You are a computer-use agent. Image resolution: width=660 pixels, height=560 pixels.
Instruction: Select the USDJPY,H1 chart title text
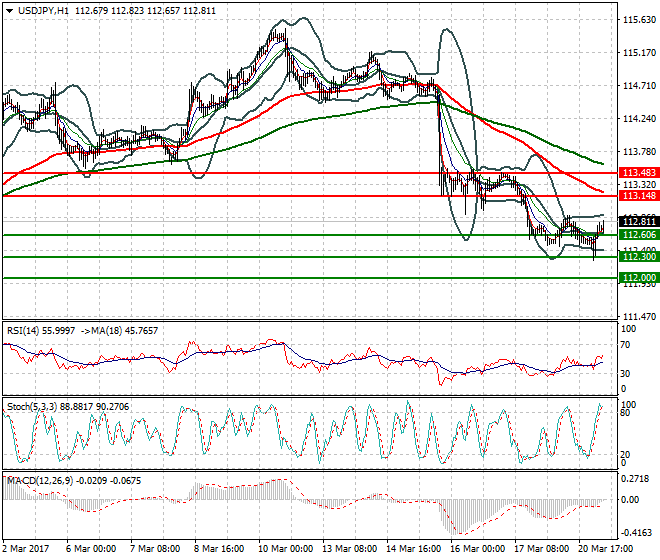pyautogui.click(x=43, y=11)
